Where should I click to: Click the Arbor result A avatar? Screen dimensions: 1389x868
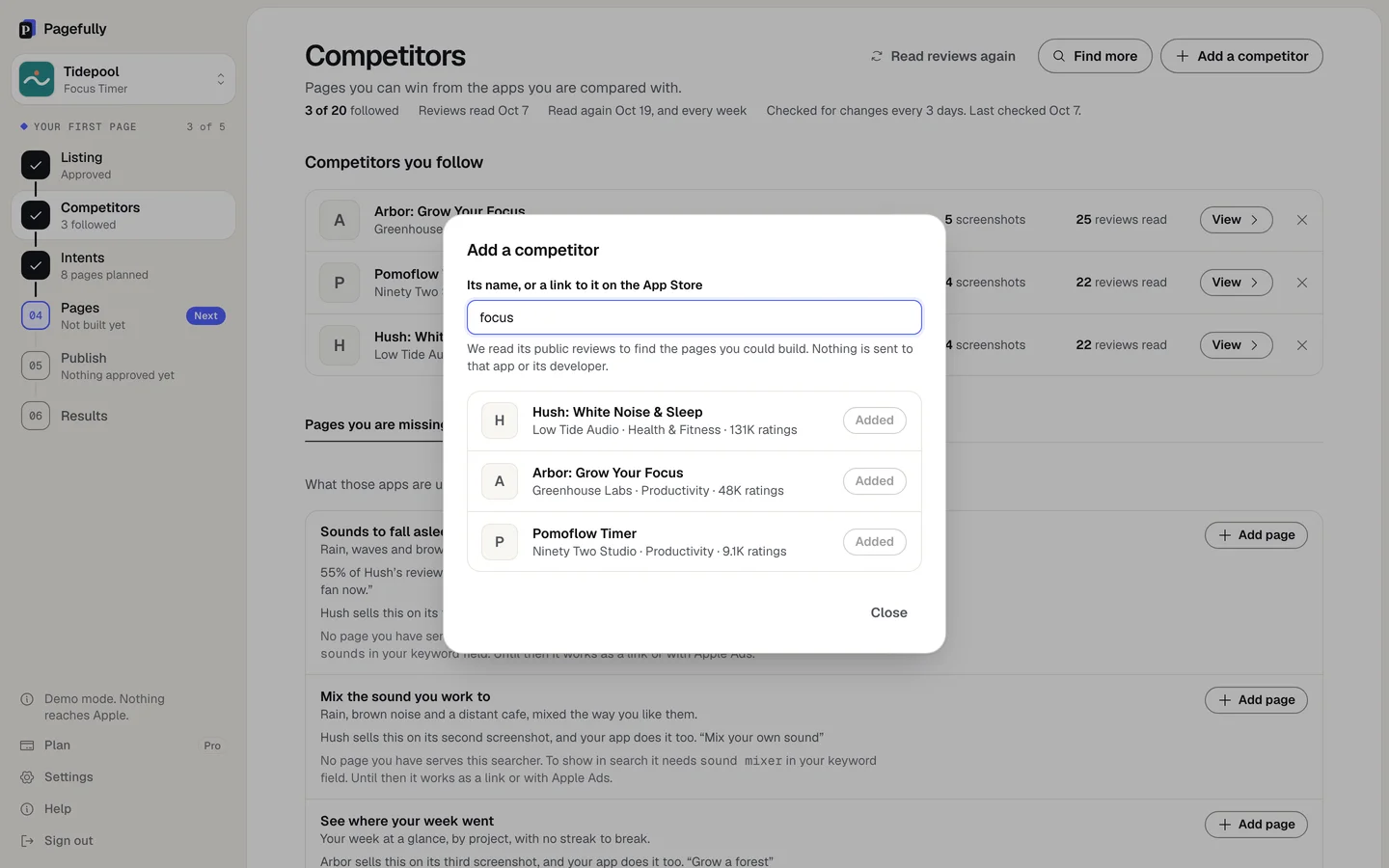(500, 481)
